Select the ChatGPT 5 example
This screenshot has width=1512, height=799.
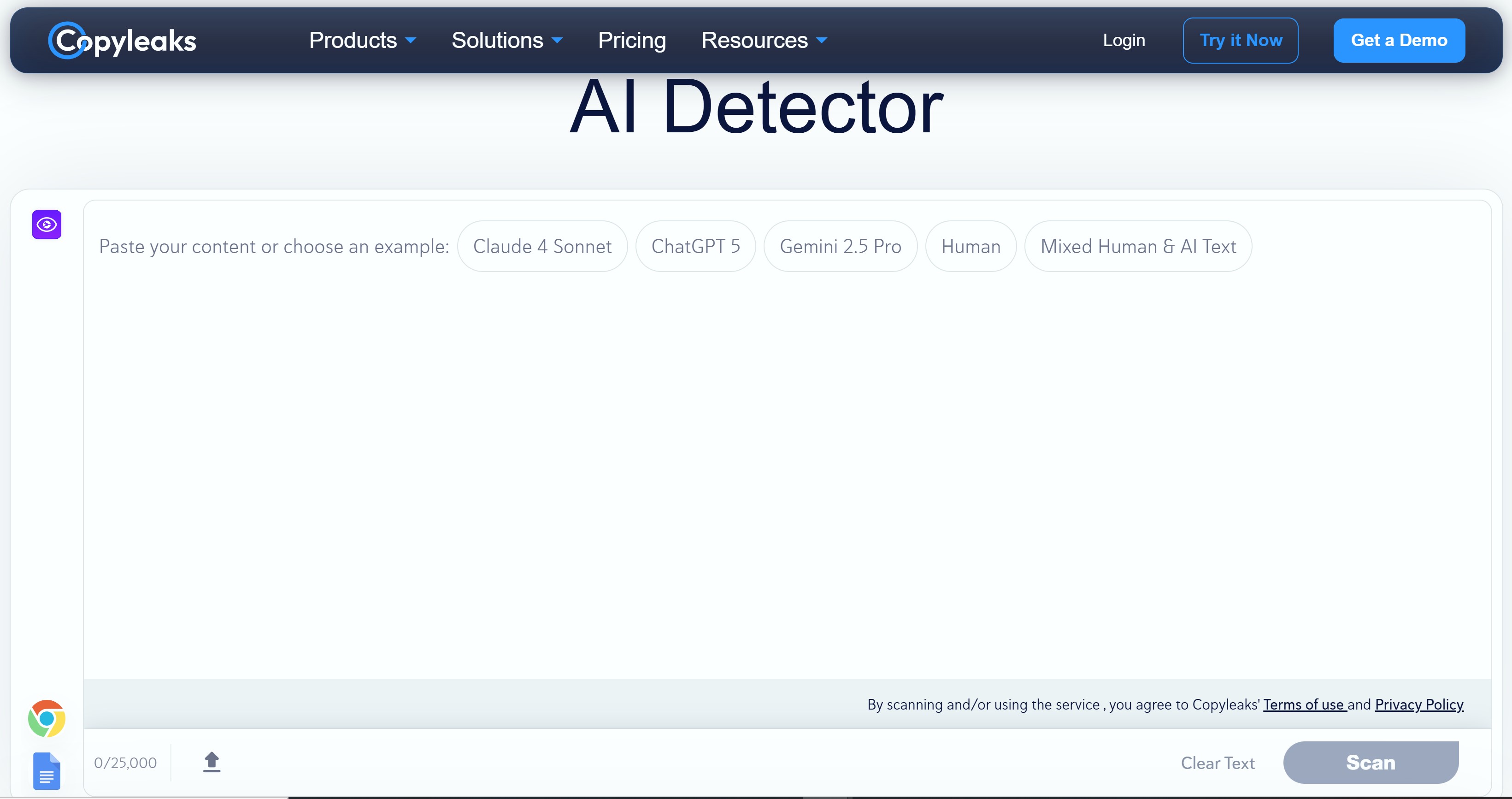point(695,246)
